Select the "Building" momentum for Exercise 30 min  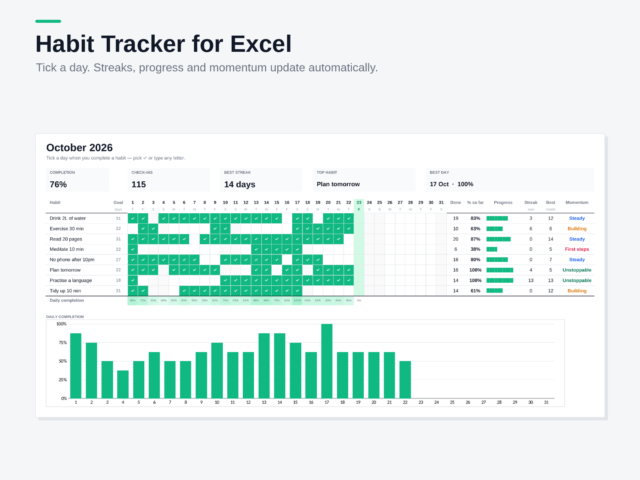tap(577, 229)
